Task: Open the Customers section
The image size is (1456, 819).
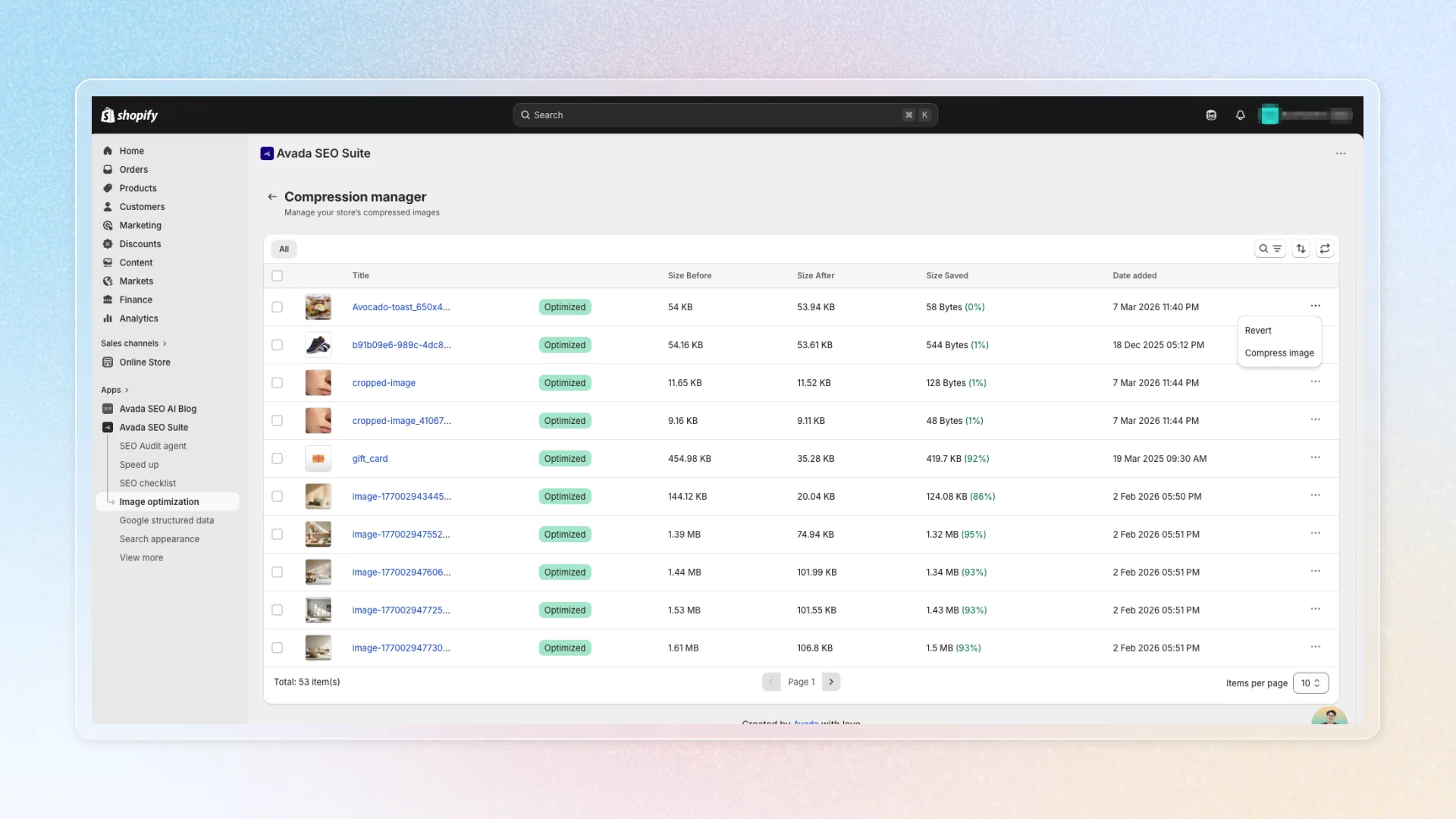Action: (x=142, y=207)
